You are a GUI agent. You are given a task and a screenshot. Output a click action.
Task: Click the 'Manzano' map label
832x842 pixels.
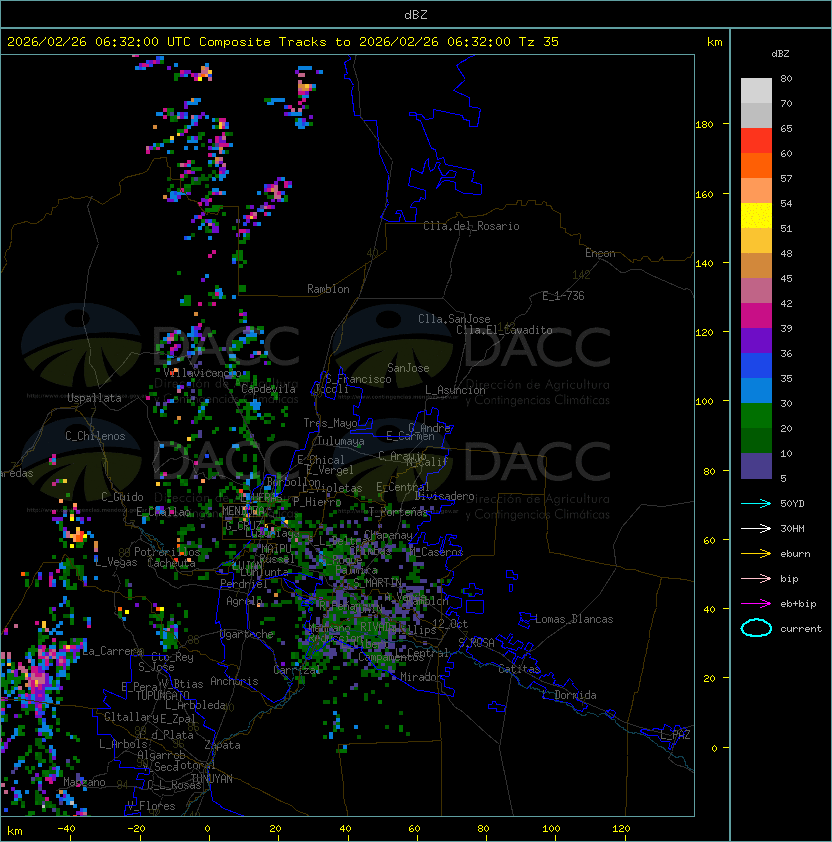click(84, 782)
